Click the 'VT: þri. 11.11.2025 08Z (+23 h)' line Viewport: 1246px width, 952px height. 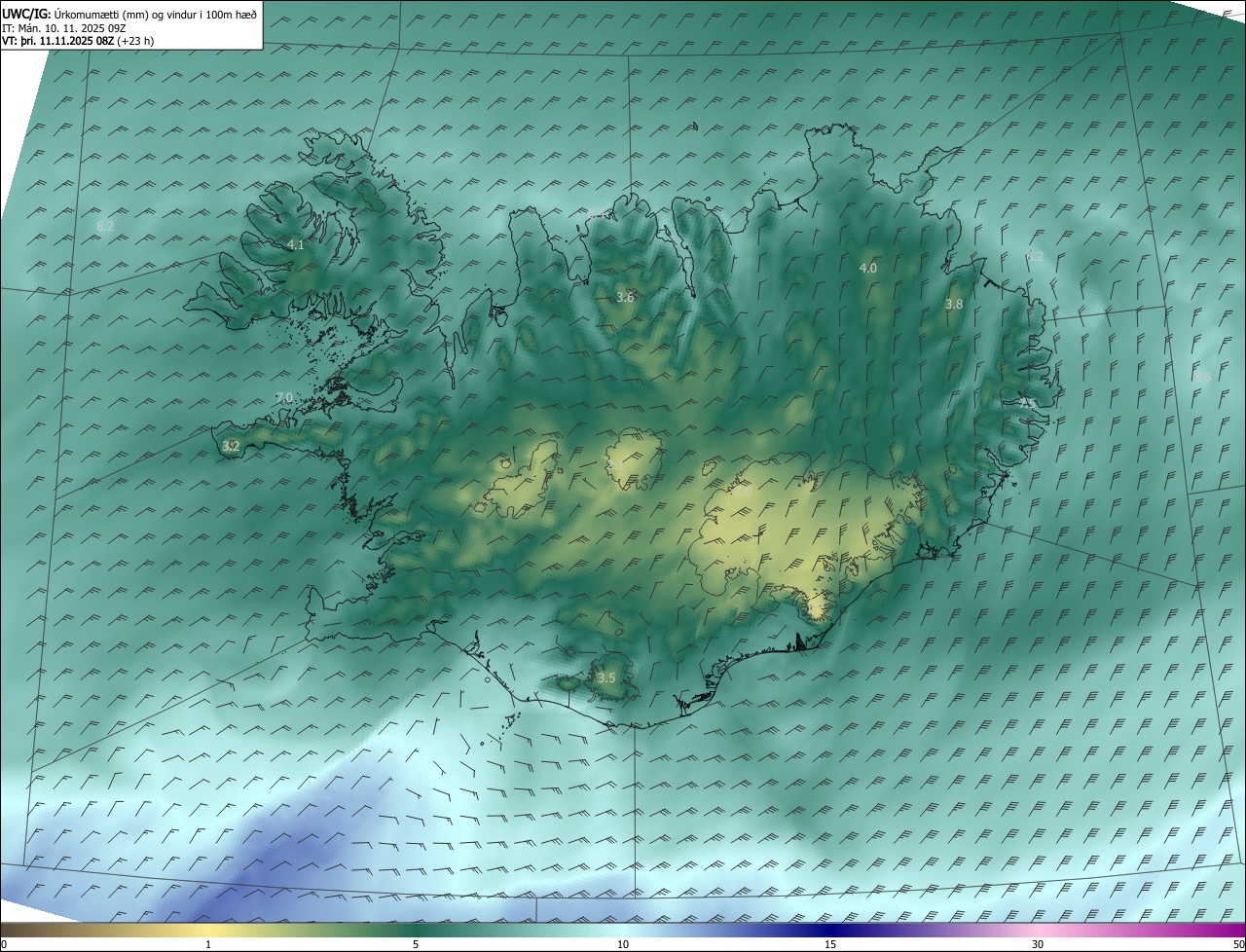click(x=78, y=41)
